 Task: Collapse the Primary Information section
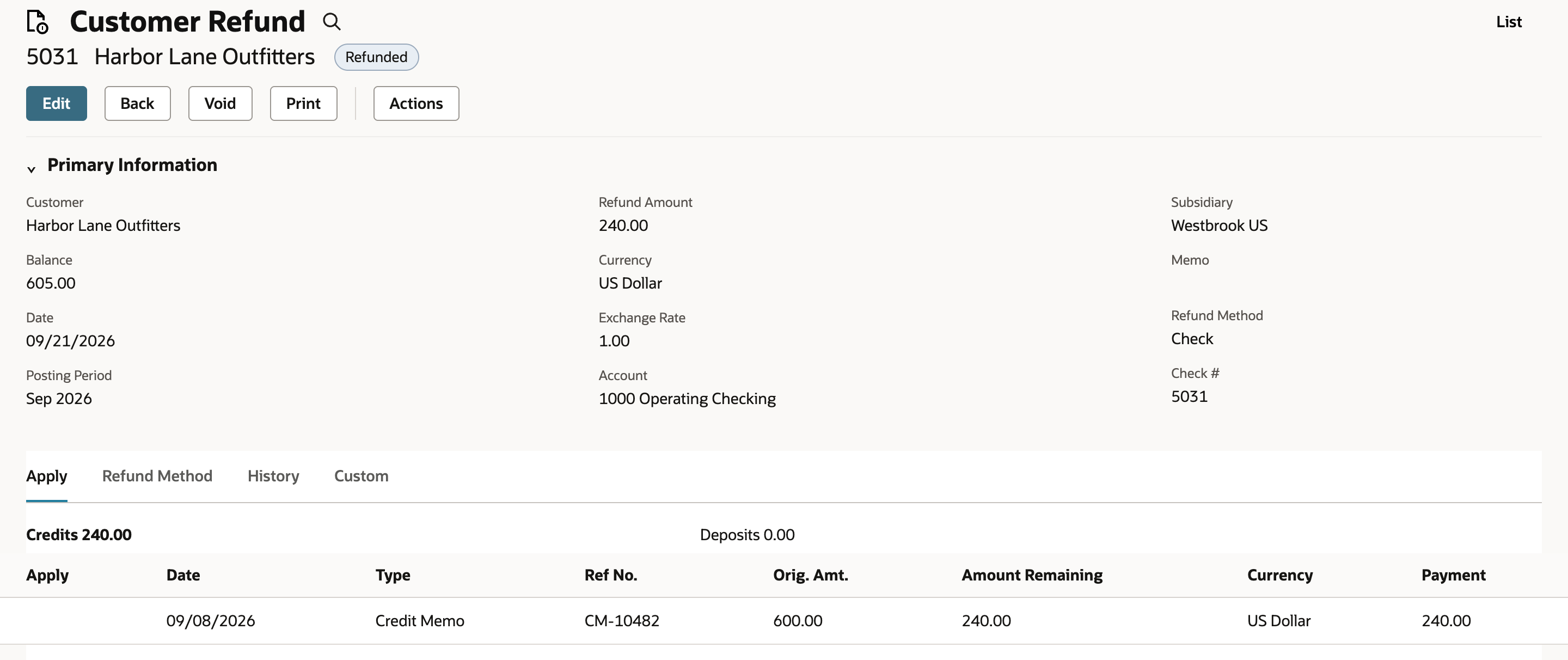click(x=32, y=169)
